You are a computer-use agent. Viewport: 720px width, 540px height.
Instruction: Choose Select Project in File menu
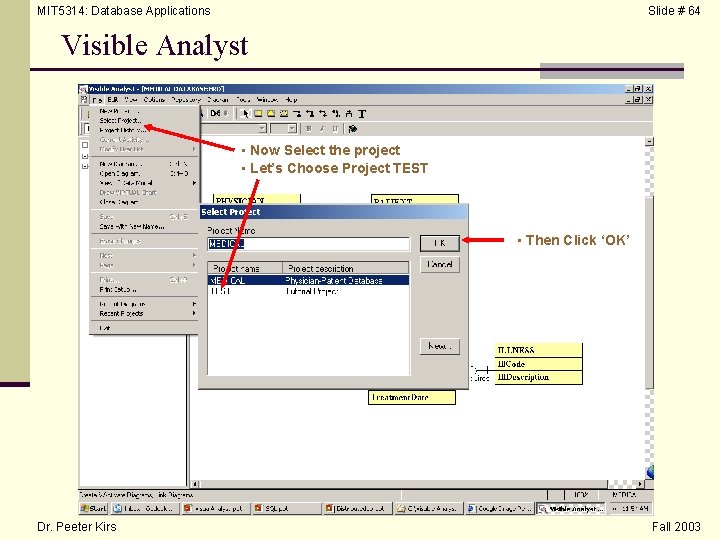pyautogui.click(x=145, y=121)
